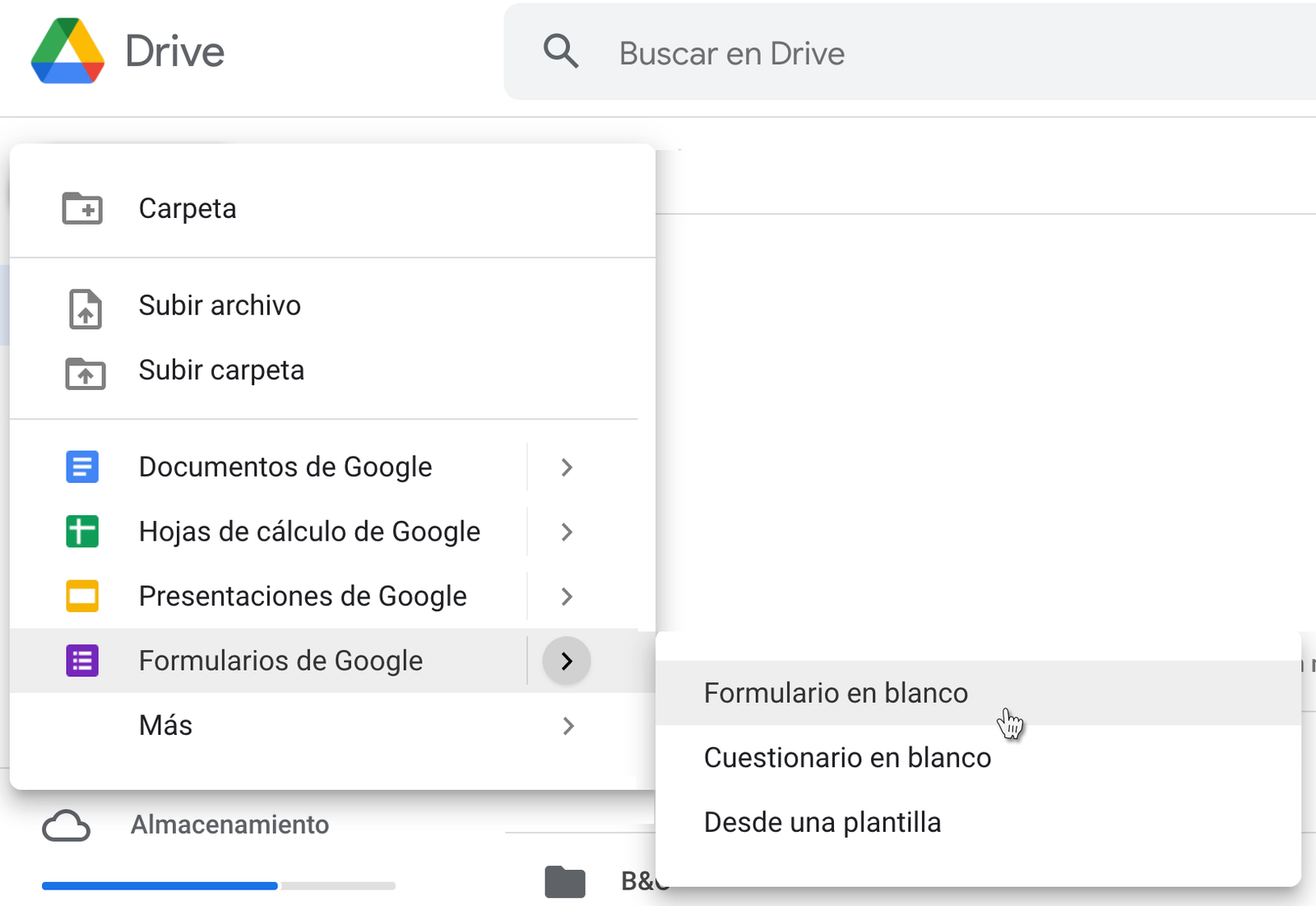1316x906 pixels.
Task: Select Cuestionario en blanco
Action: tap(846, 757)
